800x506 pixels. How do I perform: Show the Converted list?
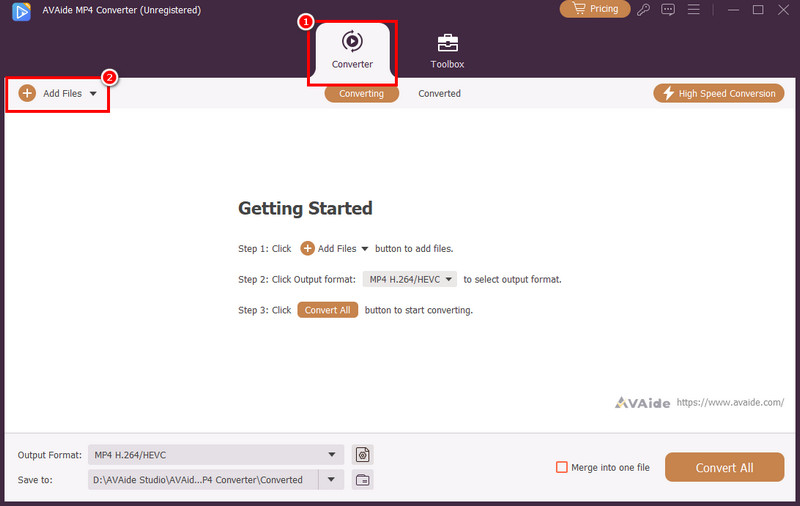439,93
